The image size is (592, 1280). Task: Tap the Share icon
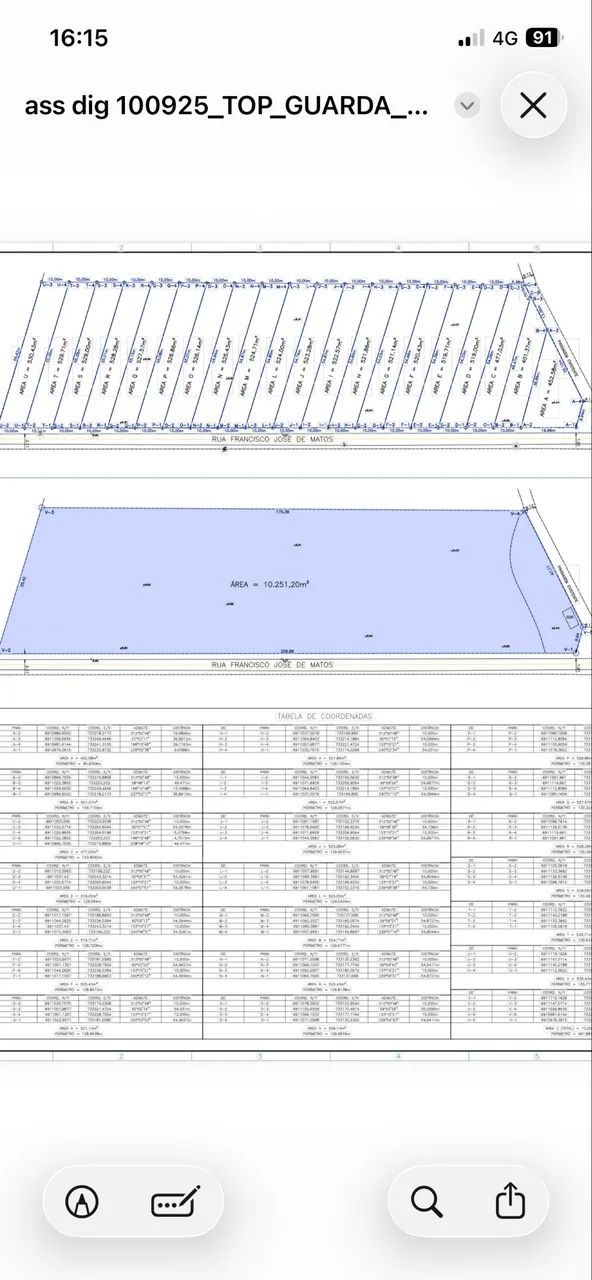[511, 1200]
